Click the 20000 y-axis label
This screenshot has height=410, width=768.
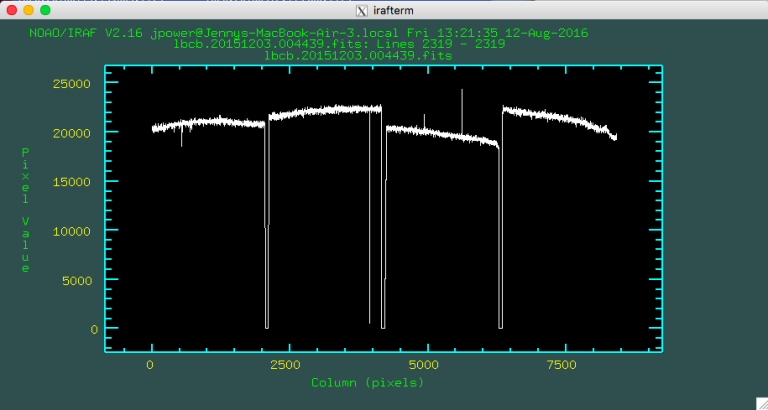click(x=72, y=133)
